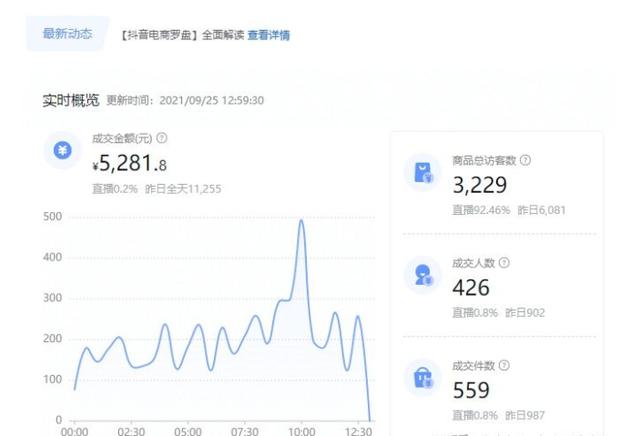Viewport: 640px width, 436px height.
Task: Open help icon next to 成交人数
Action: [504, 263]
